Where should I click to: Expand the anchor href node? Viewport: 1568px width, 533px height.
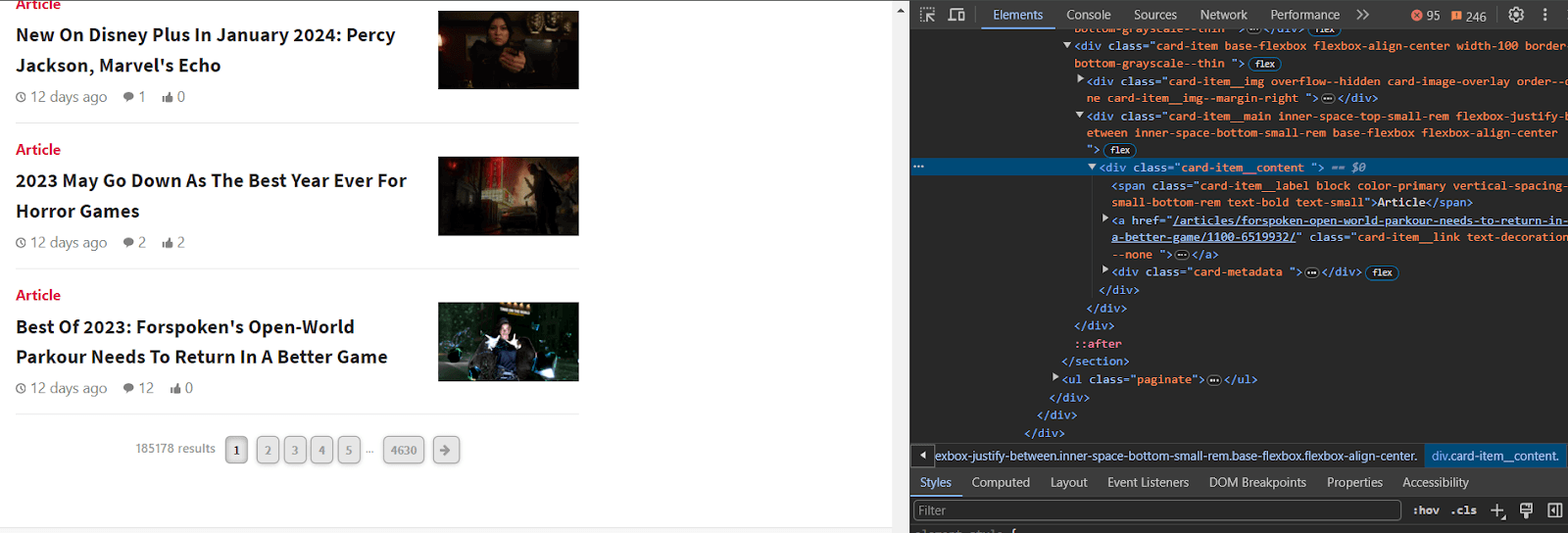pyautogui.click(x=1105, y=219)
